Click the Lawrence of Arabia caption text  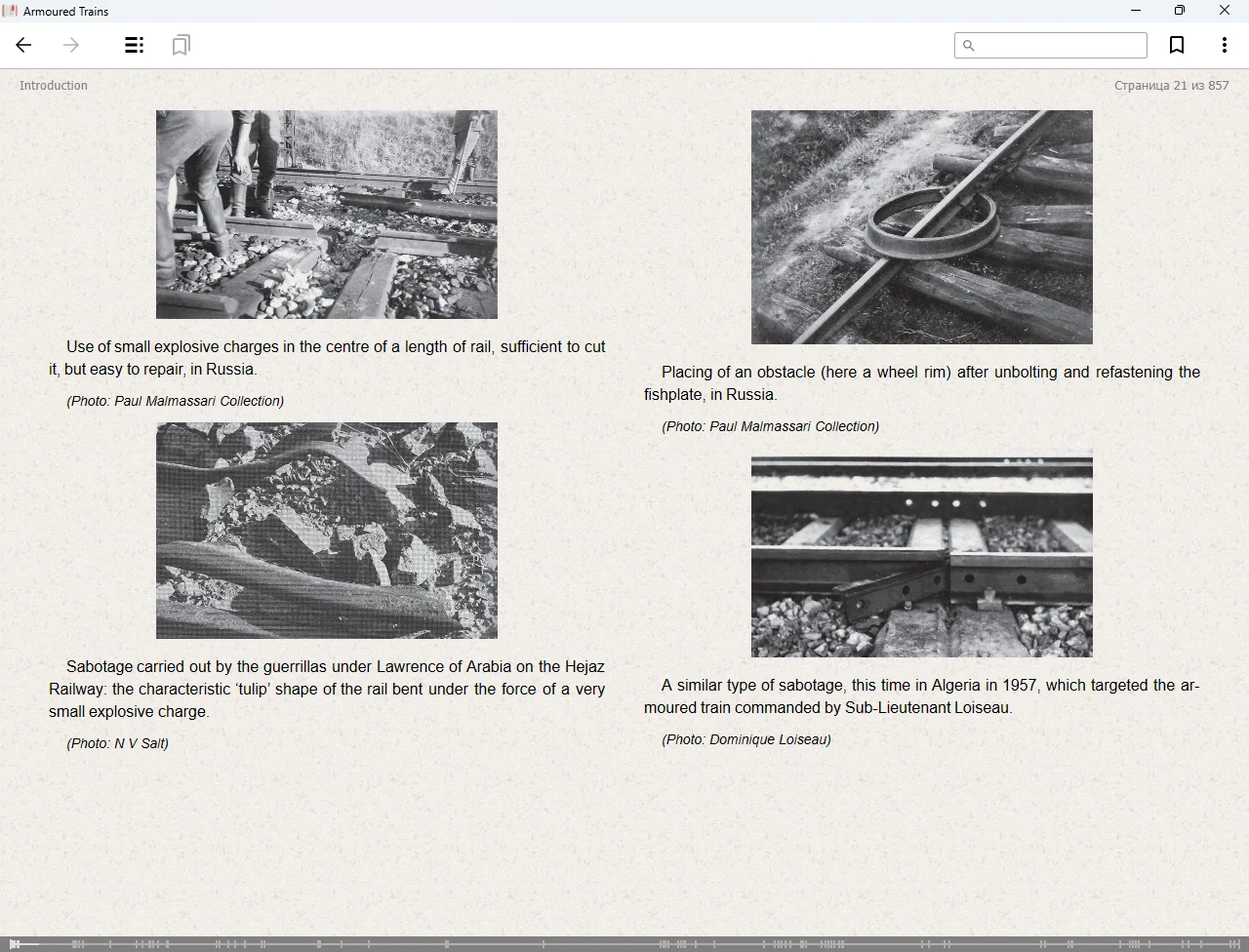[327, 689]
